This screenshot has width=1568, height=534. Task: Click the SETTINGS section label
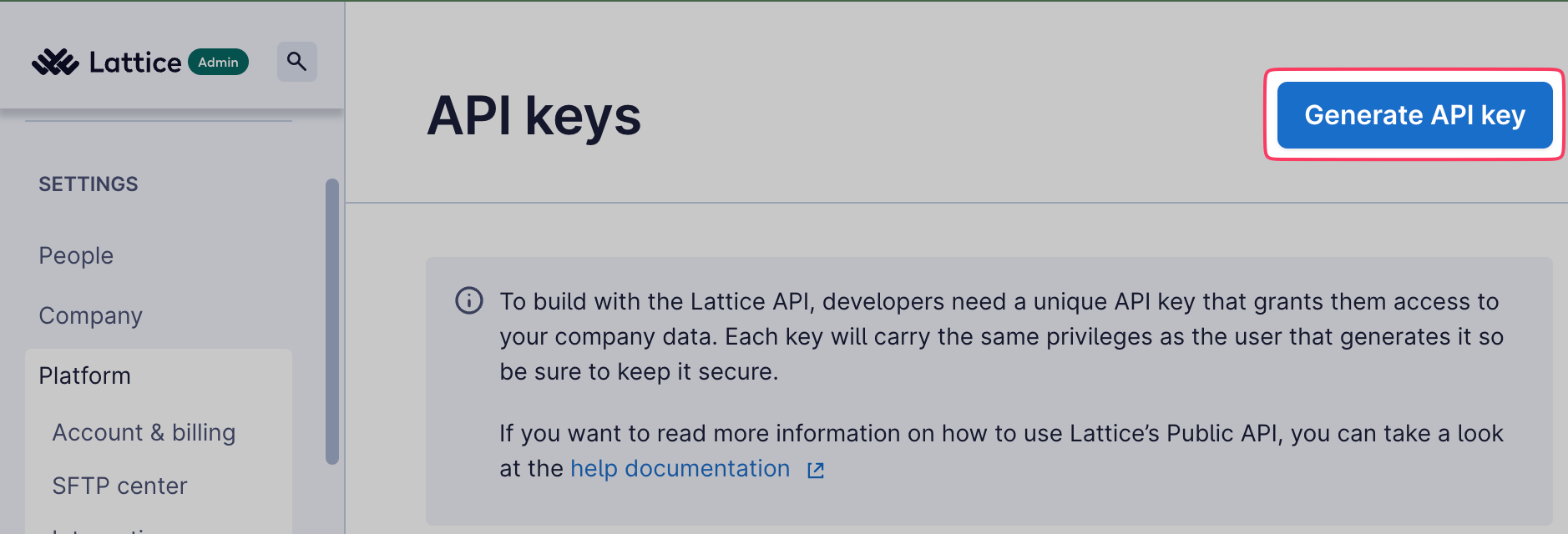(x=89, y=184)
